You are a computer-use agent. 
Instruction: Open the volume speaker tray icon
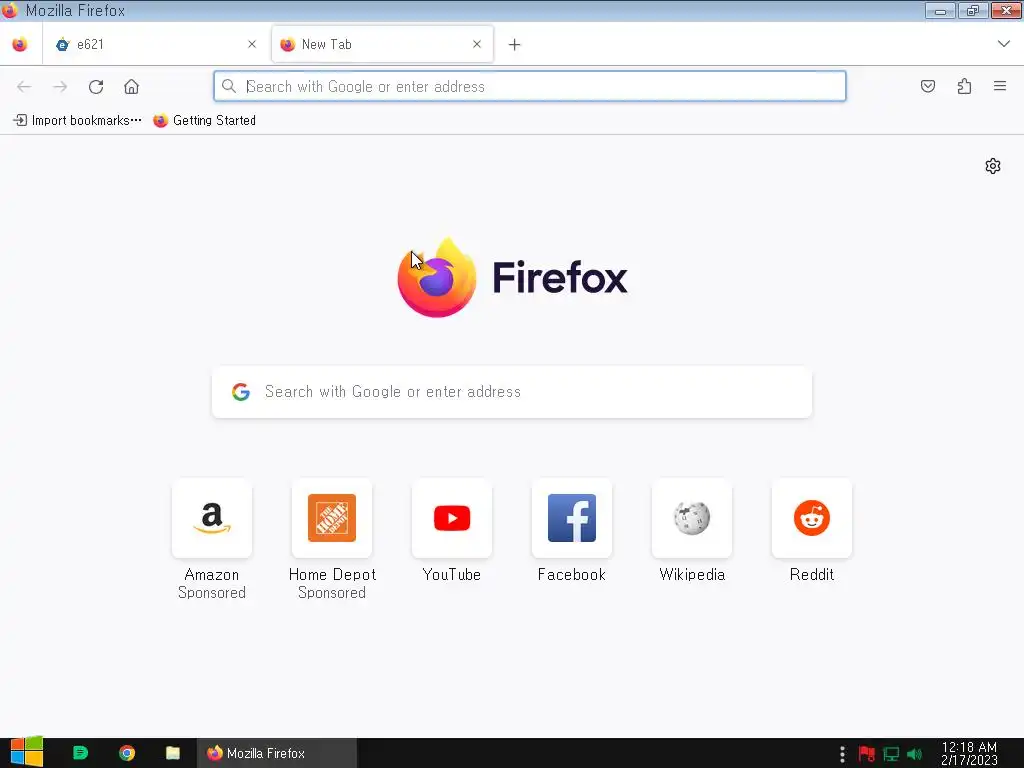(x=914, y=754)
